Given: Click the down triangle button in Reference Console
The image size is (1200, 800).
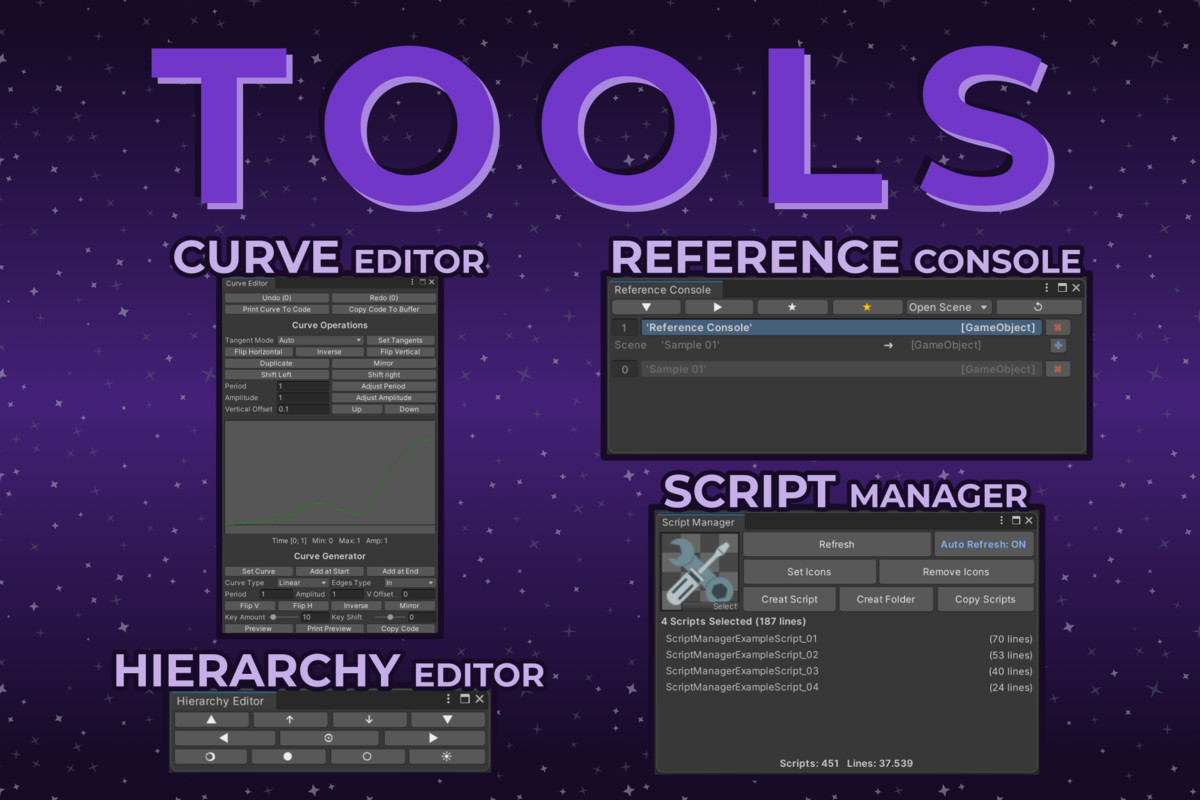Looking at the screenshot, I should click(646, 307).
